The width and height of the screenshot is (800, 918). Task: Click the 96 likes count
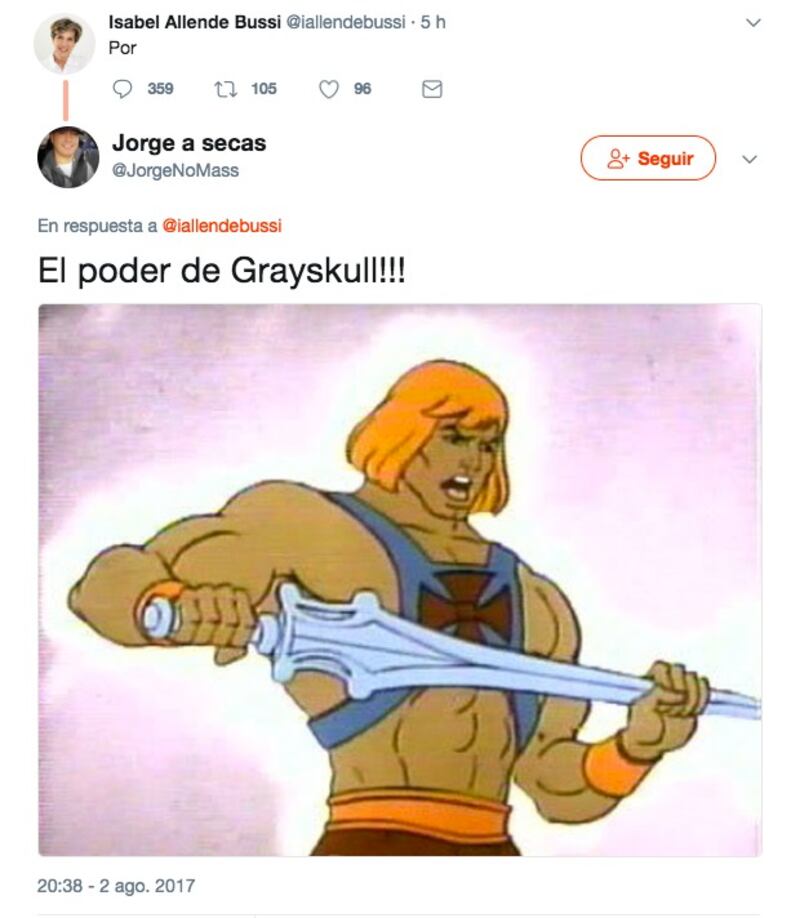[363, 89]
